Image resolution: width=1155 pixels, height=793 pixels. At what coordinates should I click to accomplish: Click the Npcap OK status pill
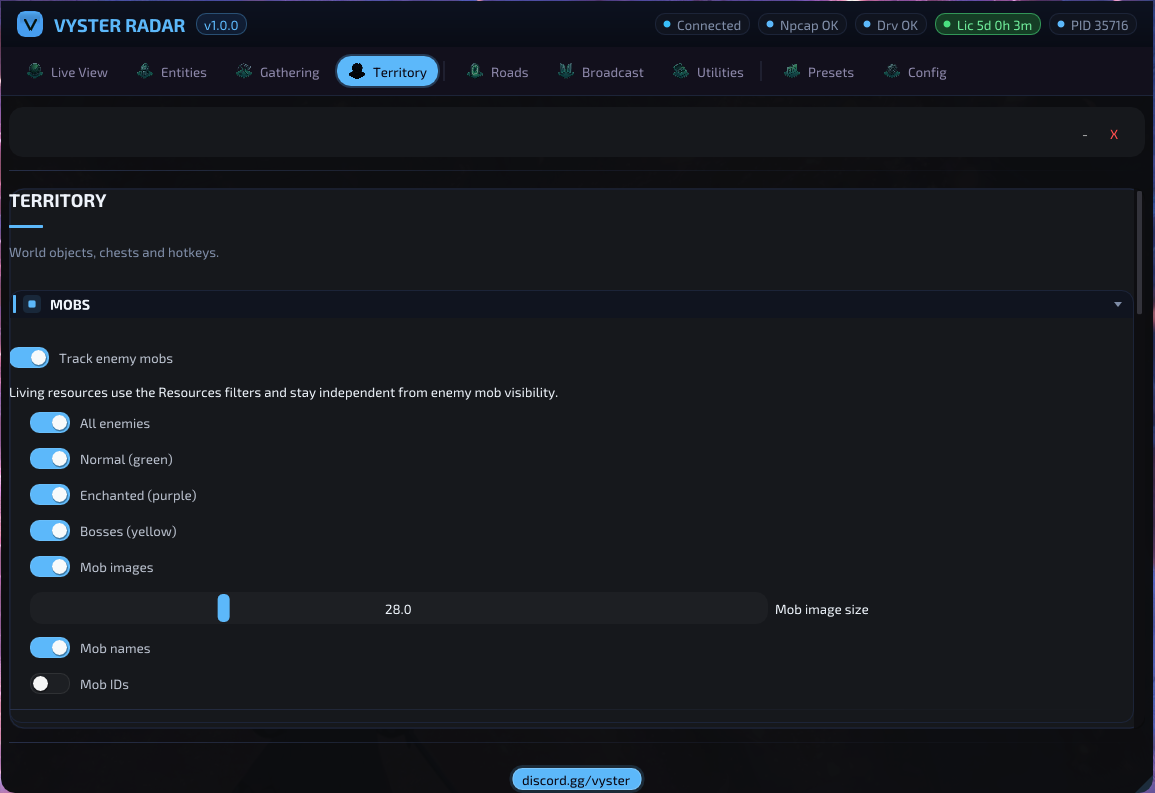(802, 25)
